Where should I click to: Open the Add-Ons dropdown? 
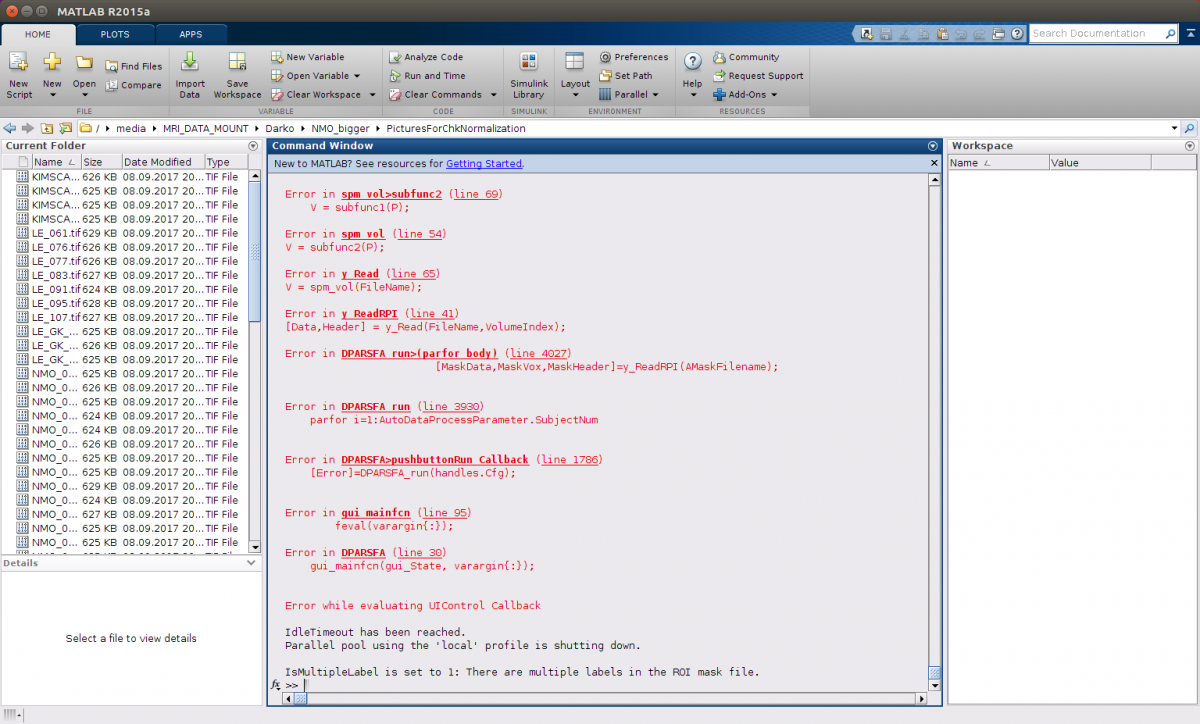pyautogui.click(x=774, y=95)
